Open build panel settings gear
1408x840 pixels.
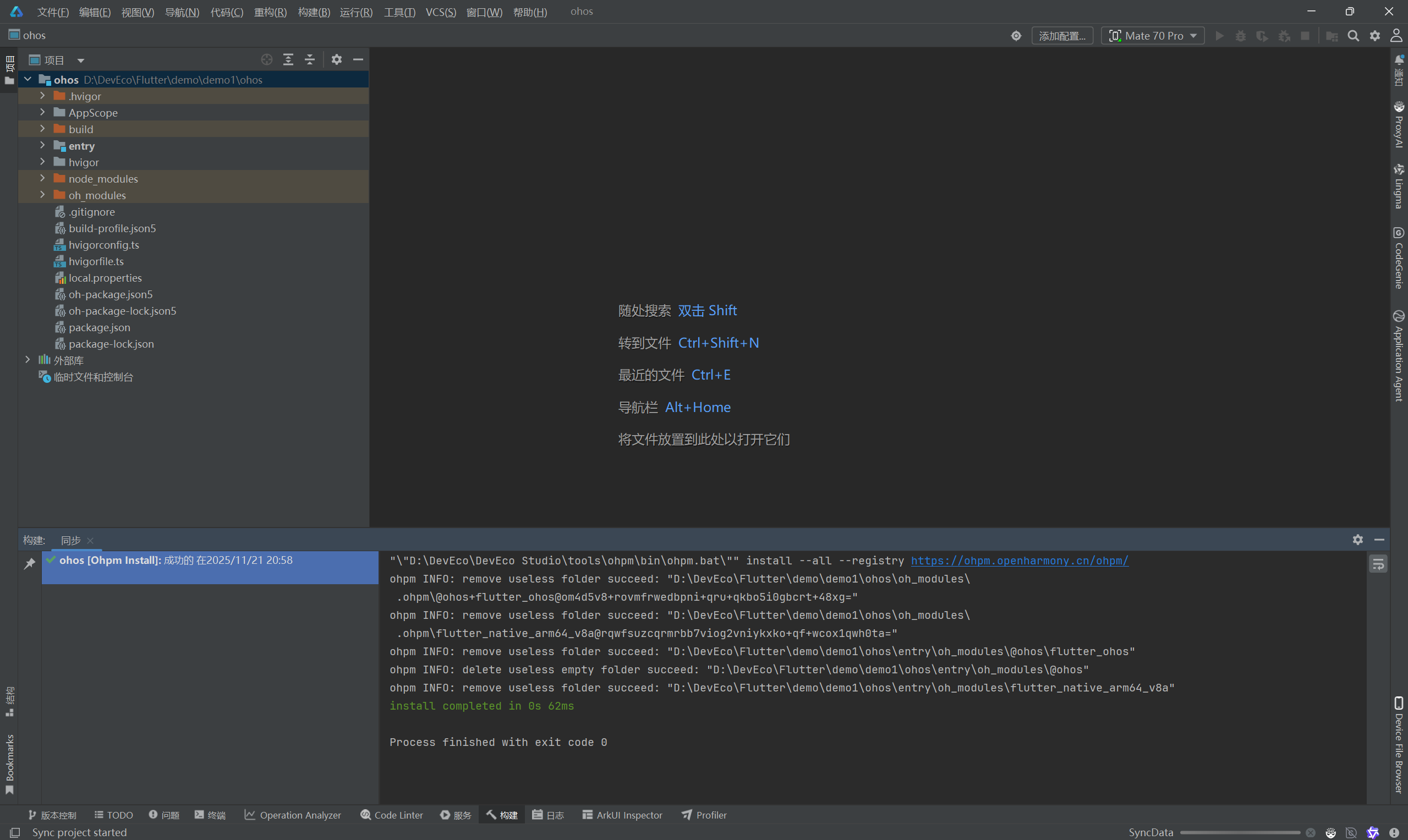click(x=1357, y=540)
